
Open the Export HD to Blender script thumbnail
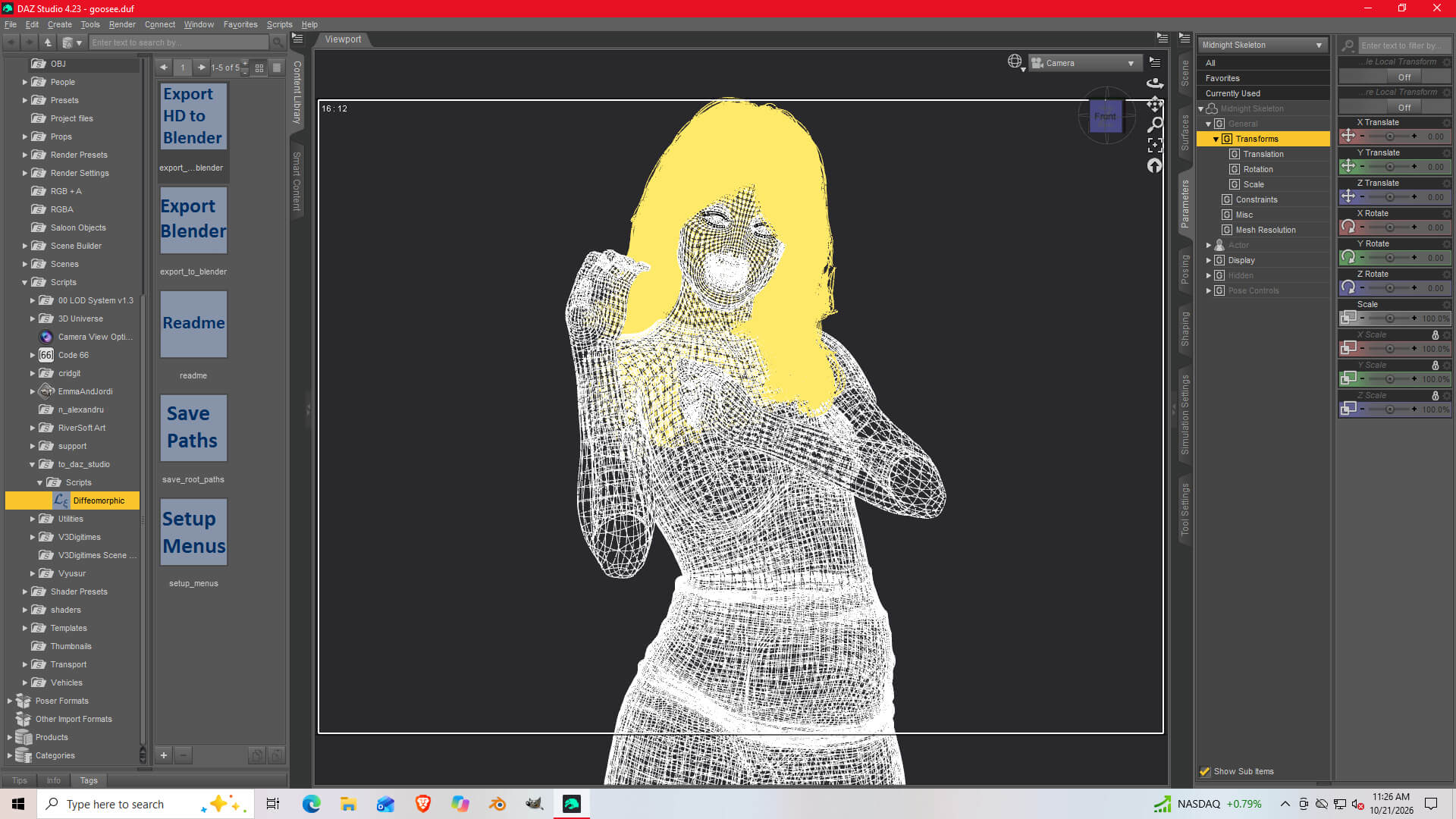coord(193,116)
